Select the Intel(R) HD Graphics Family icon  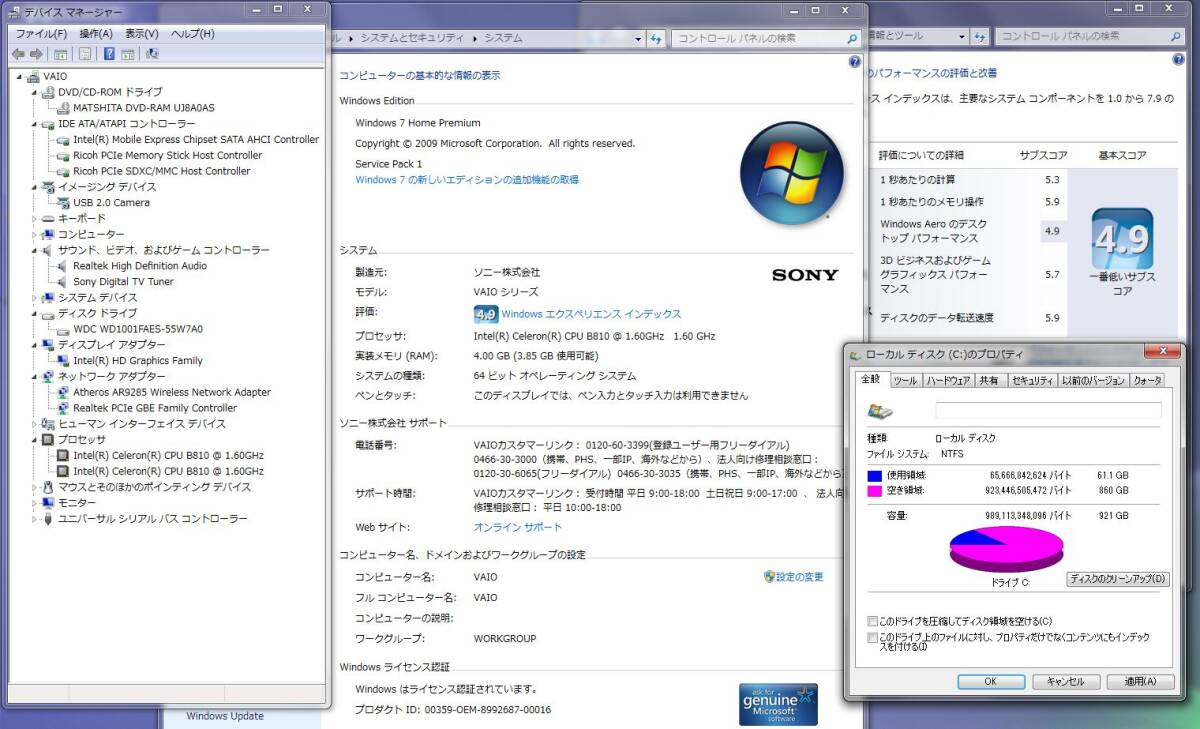tap(64, 361)
